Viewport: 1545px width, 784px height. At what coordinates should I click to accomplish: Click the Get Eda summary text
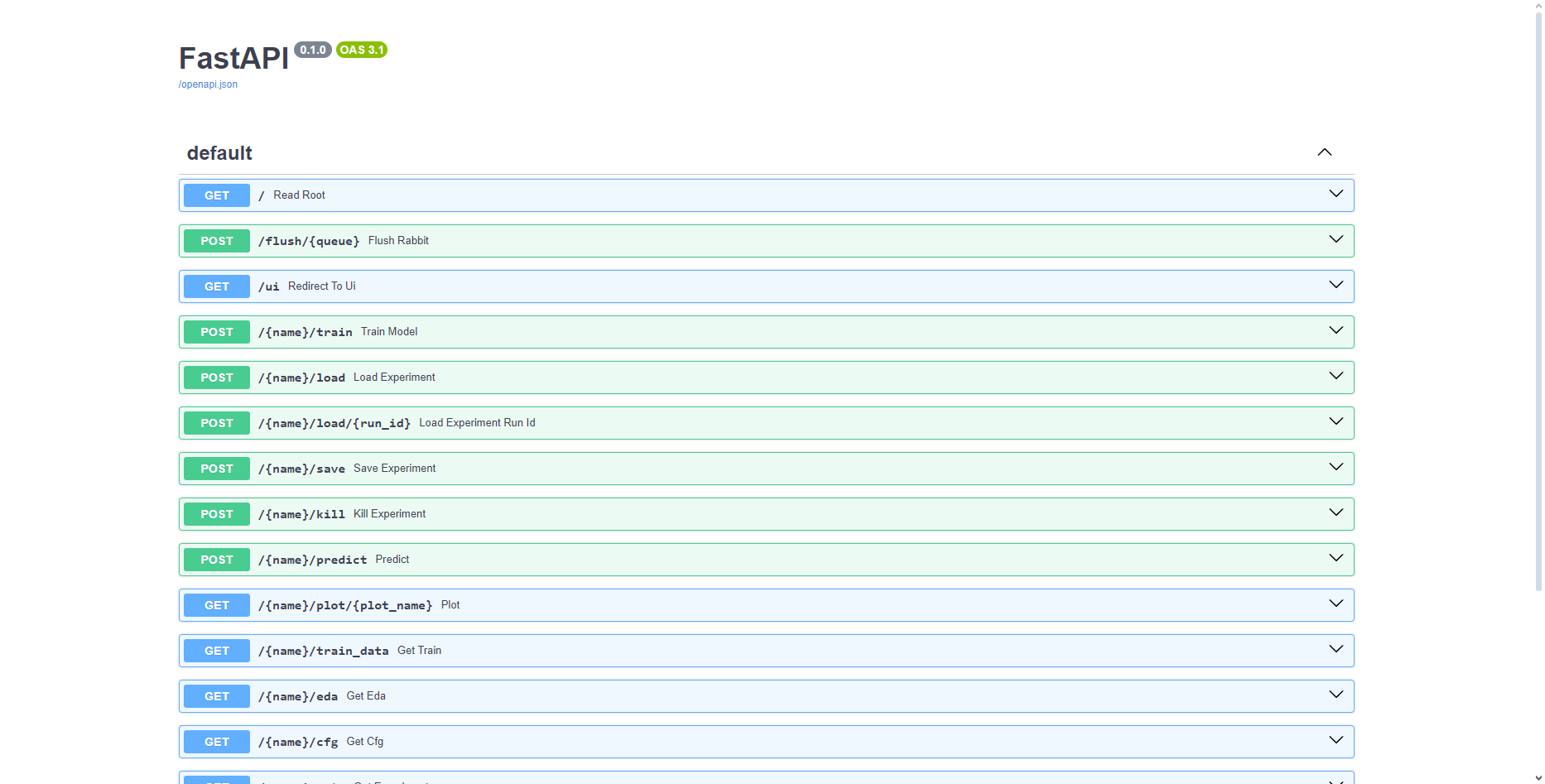pyautogui.click(x=366, y=696)
